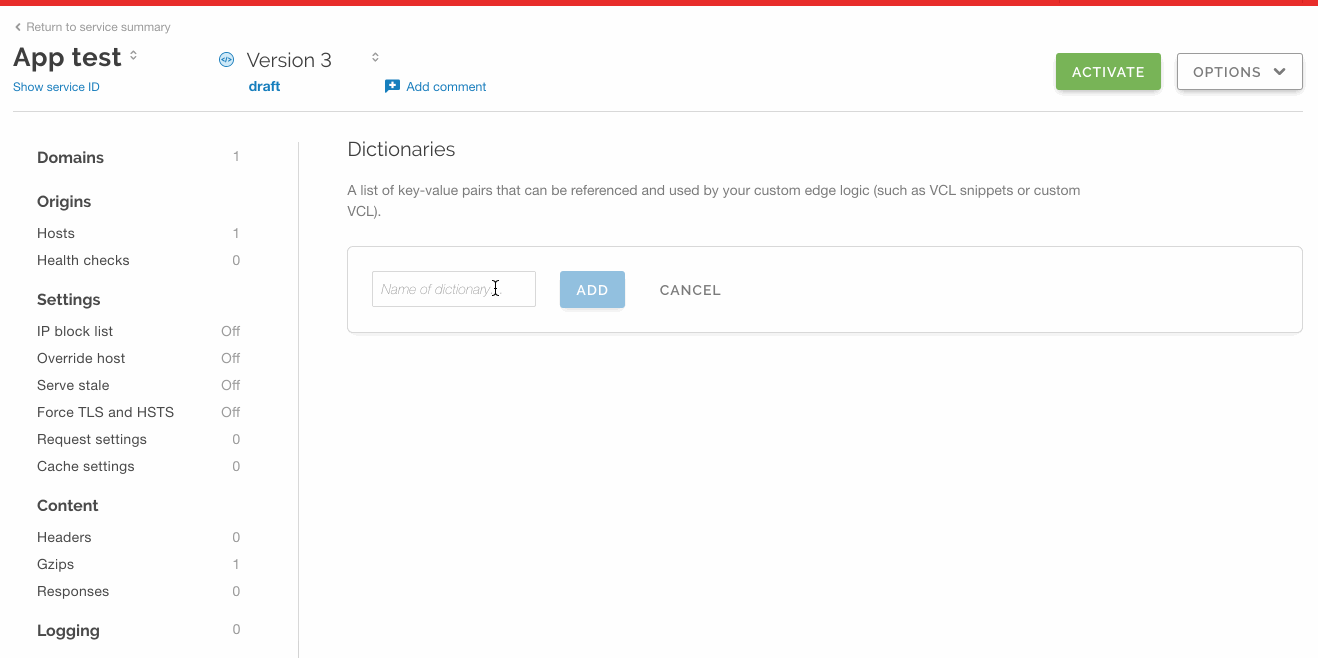
Task: Open the OPTIONS dropdown menu
Action: (x=1239, y=72)
